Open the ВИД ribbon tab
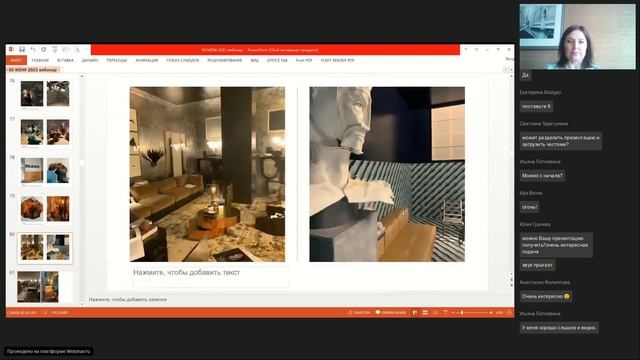640x360 pixels. 255,60
